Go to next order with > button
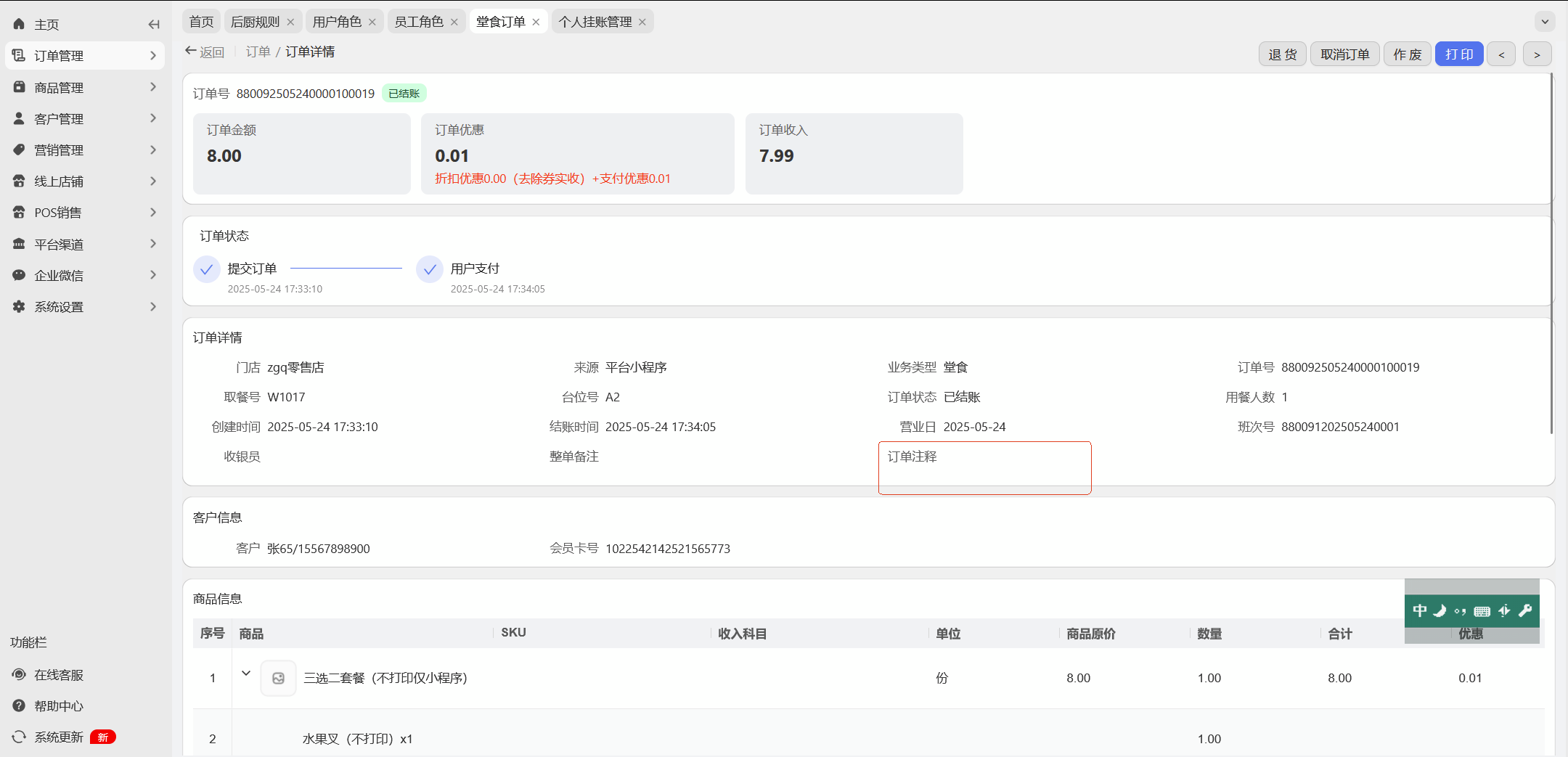This screenshot has height=757, width=1568. click(x=1537, y=54)
